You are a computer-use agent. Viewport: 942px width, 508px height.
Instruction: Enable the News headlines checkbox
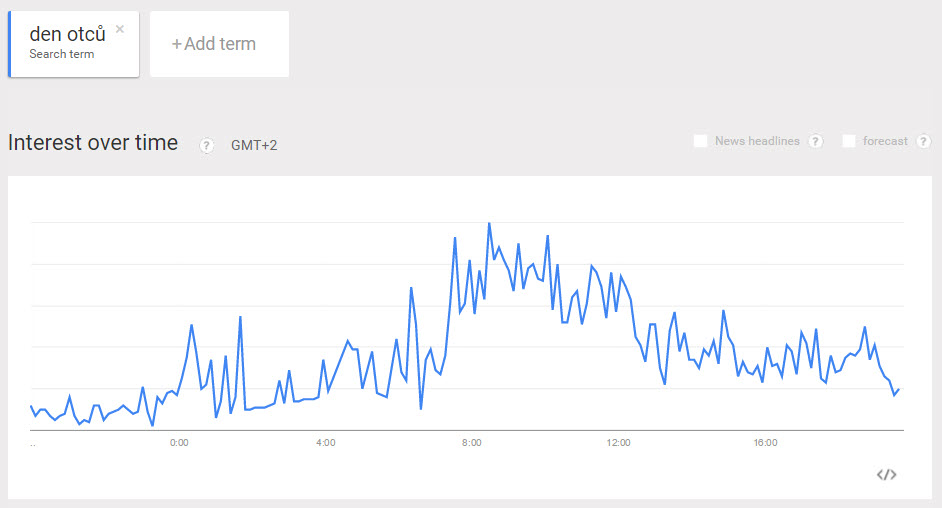pyautogui.click(x=700, y=141)
